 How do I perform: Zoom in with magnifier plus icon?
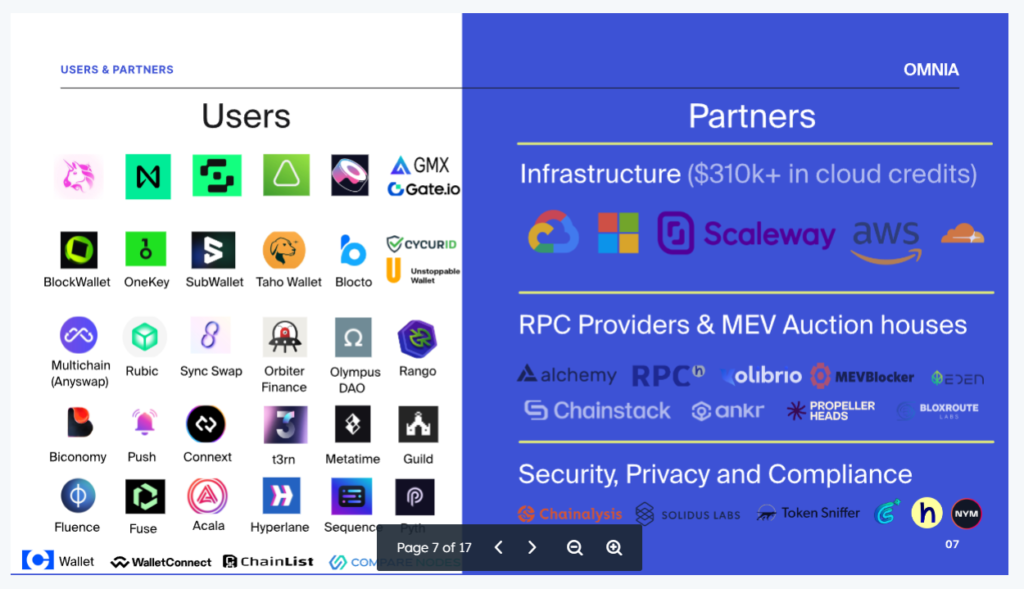point(614,548)
